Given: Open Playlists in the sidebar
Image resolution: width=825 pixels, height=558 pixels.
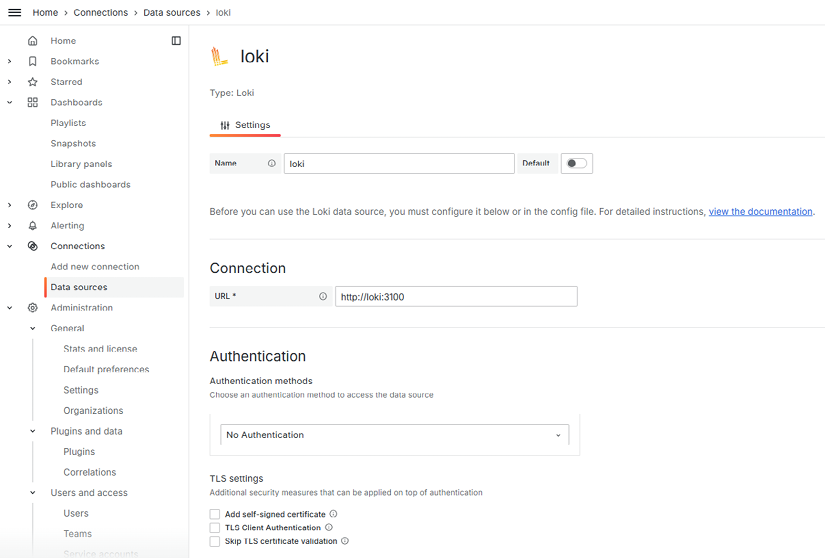Looking at the screenshot, I should point(68,123).
